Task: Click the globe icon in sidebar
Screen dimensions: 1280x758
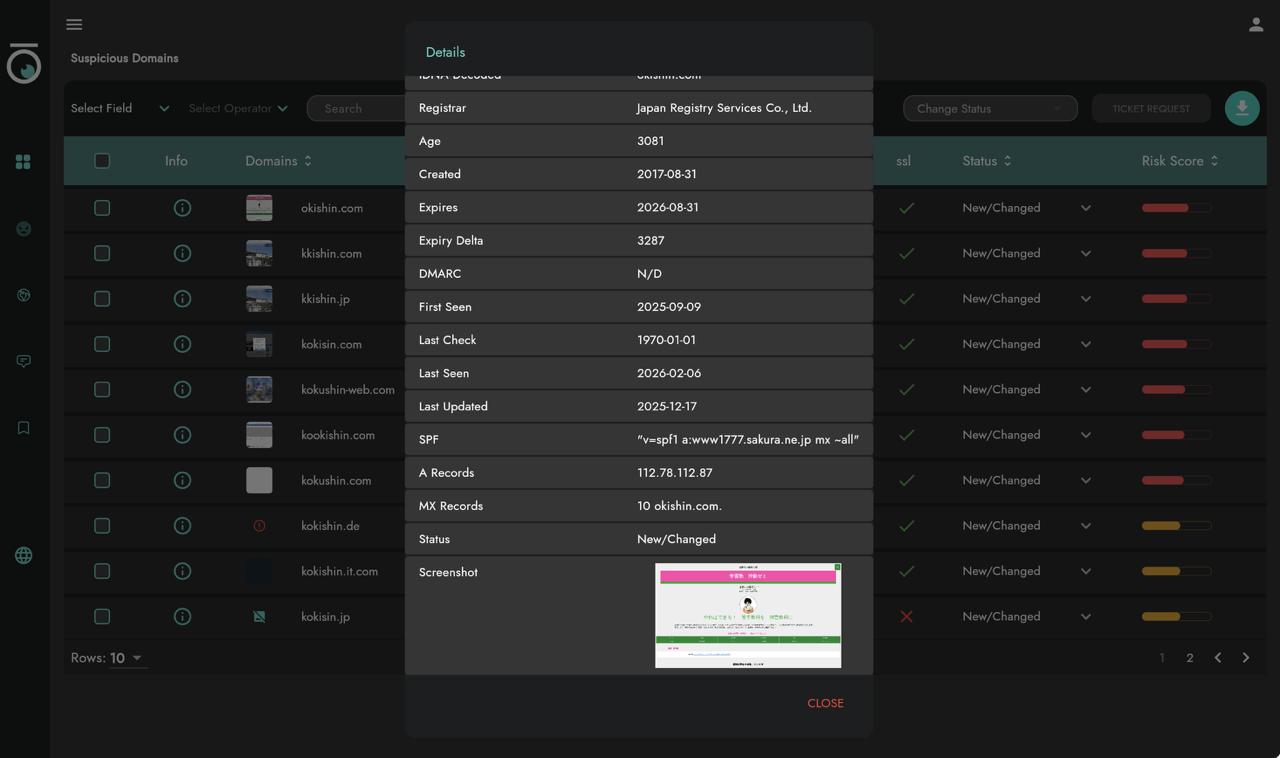Action: [x=23, y=555]
